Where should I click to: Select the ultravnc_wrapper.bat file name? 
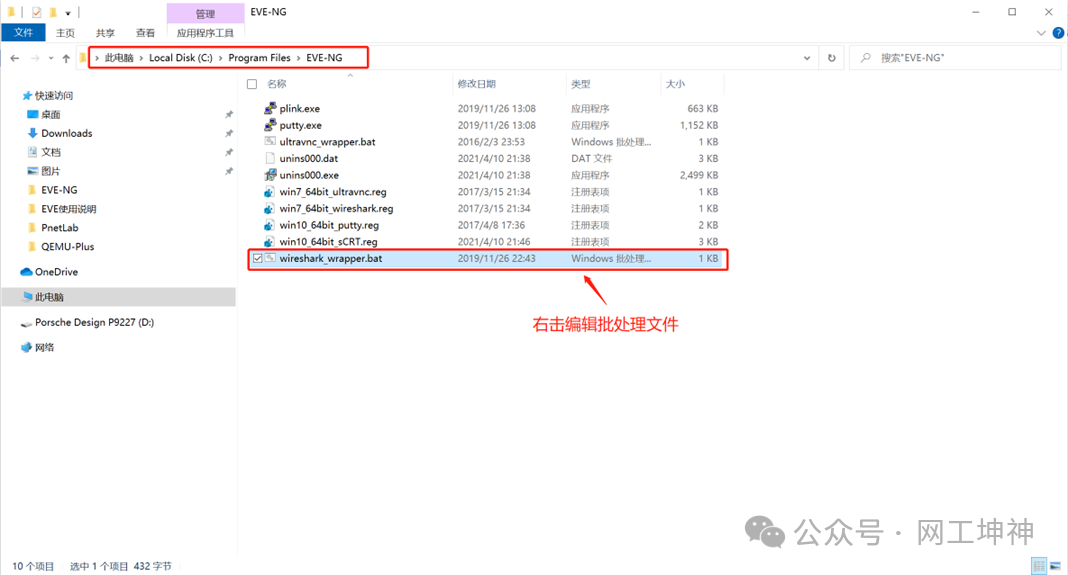pos(328,142)
